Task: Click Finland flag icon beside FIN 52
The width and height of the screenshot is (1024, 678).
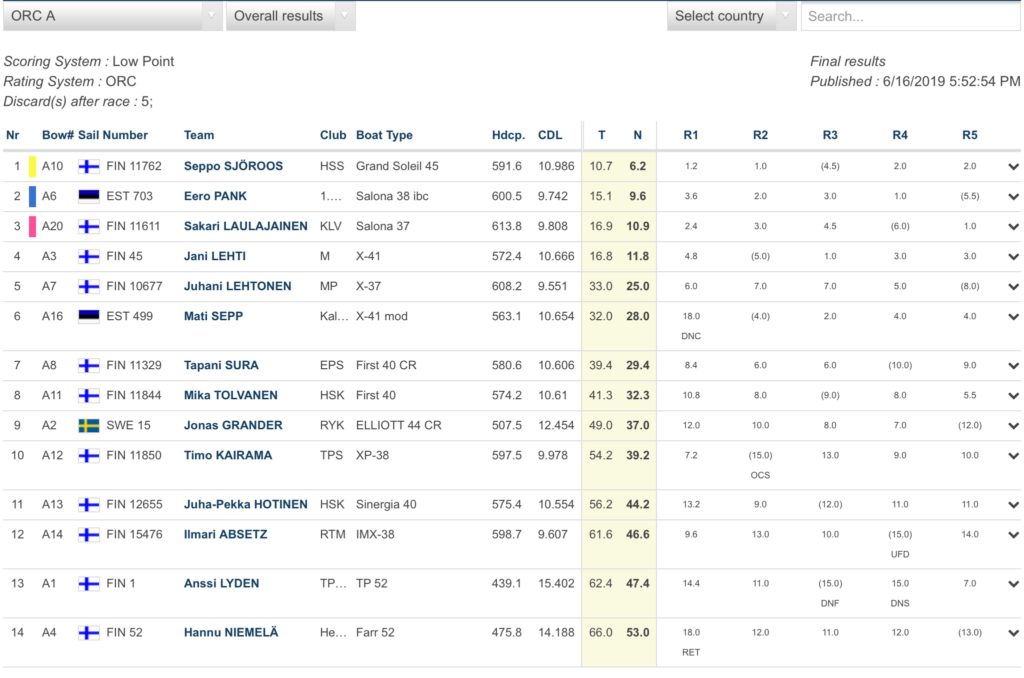Action: point(89,632)
